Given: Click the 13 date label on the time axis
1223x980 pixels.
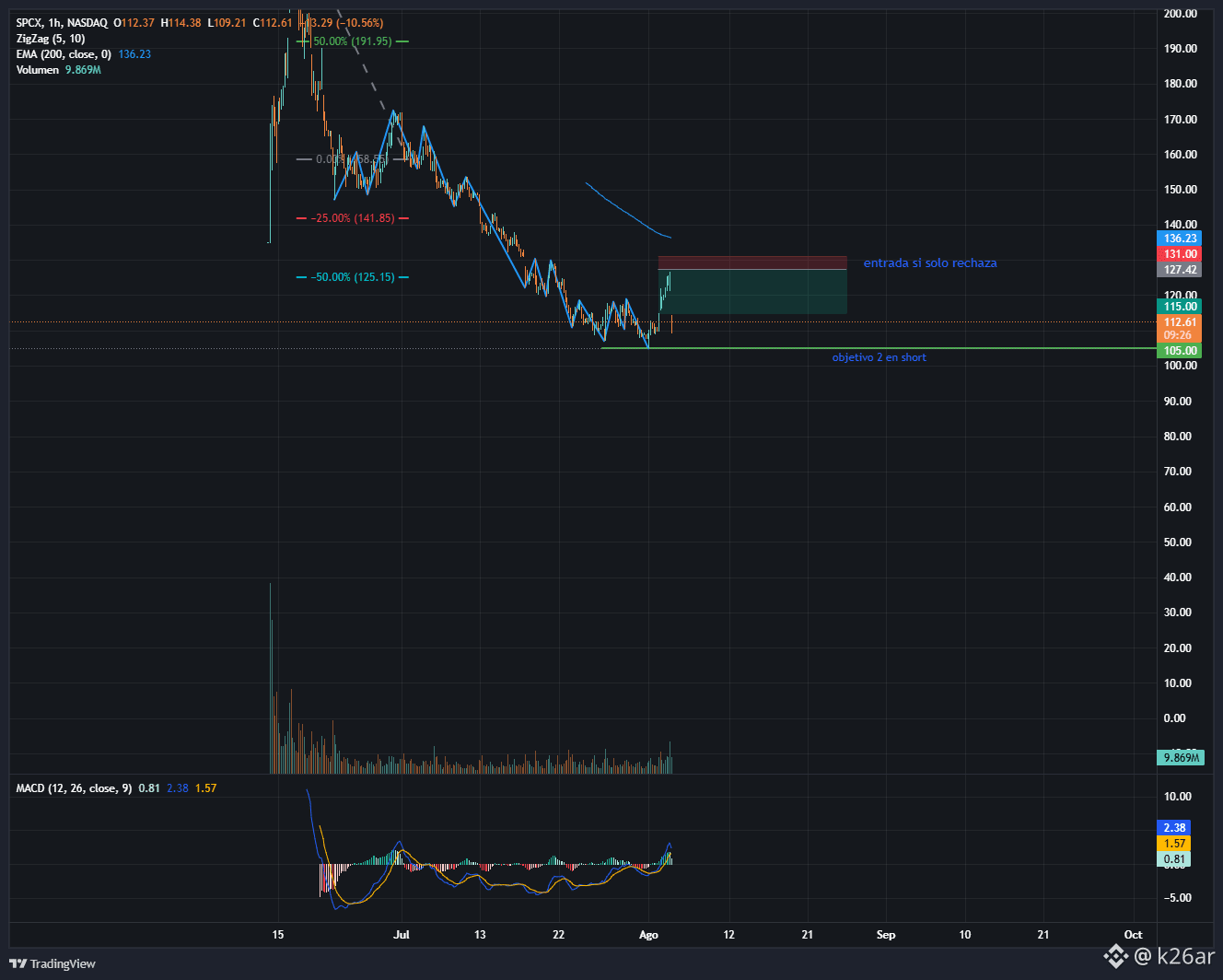Looking at the screenshot, I should (x=480, y=935).
